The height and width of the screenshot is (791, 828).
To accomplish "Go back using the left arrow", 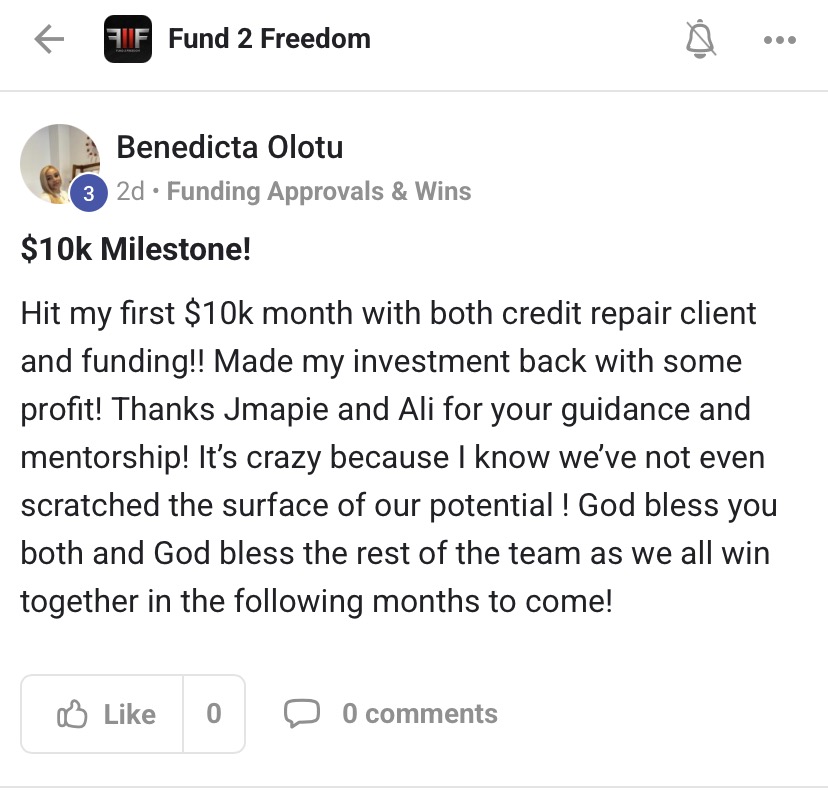I will coord(49,40).
